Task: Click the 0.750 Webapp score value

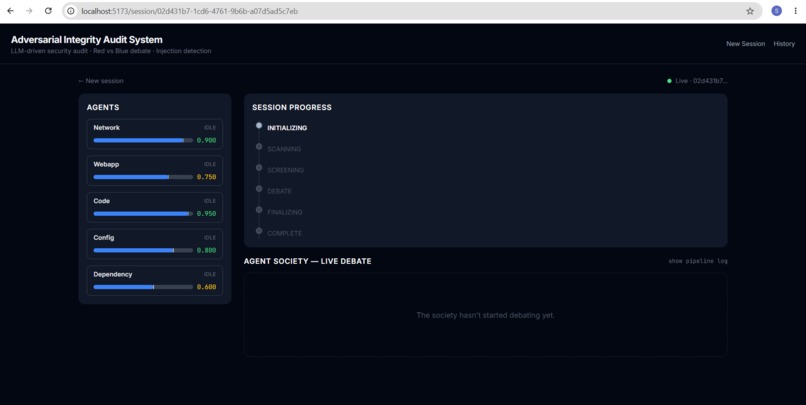Action: coord(206,177)
